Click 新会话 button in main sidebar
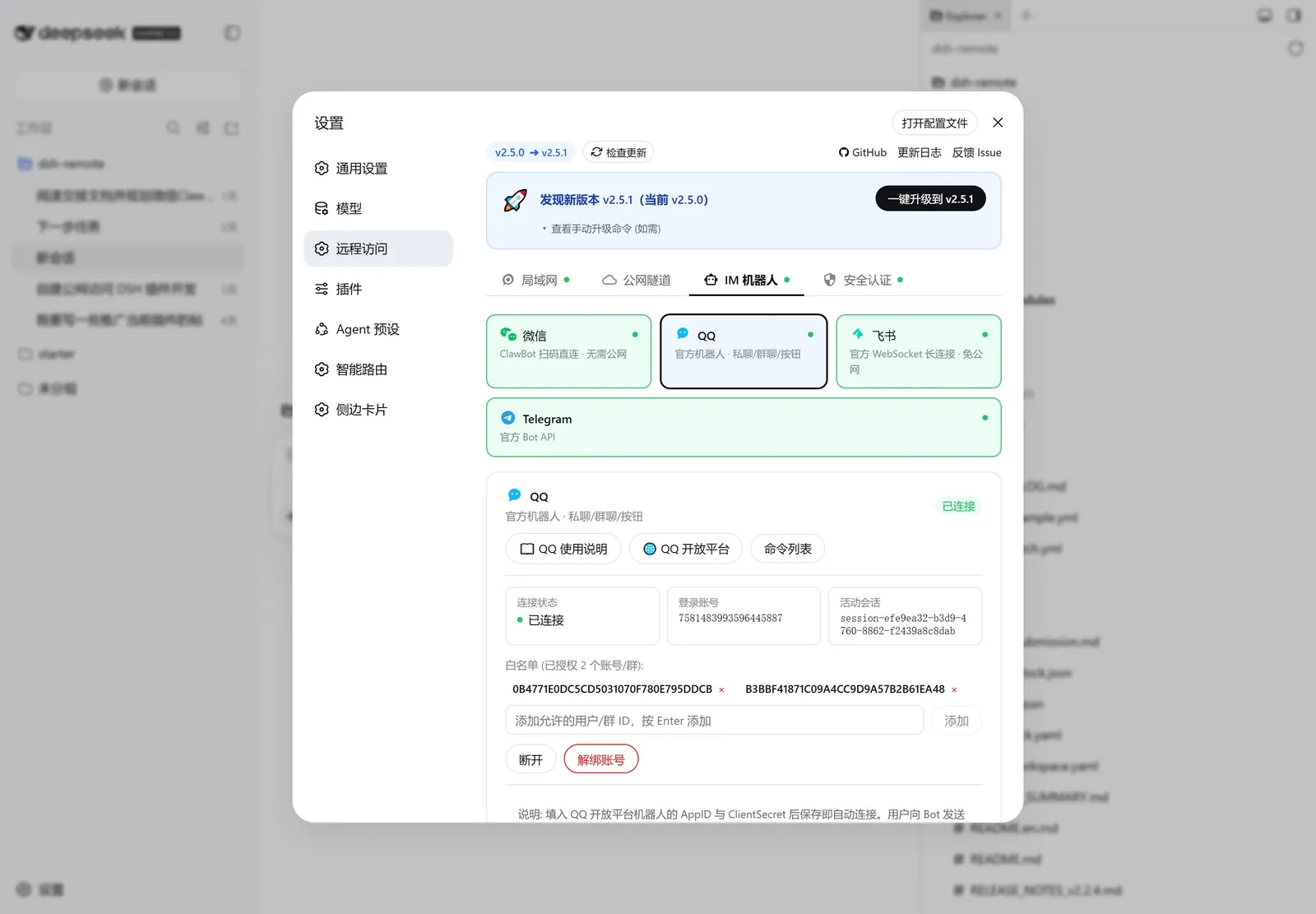Screen dimensions: 1316x914 [x=127, y=85]
